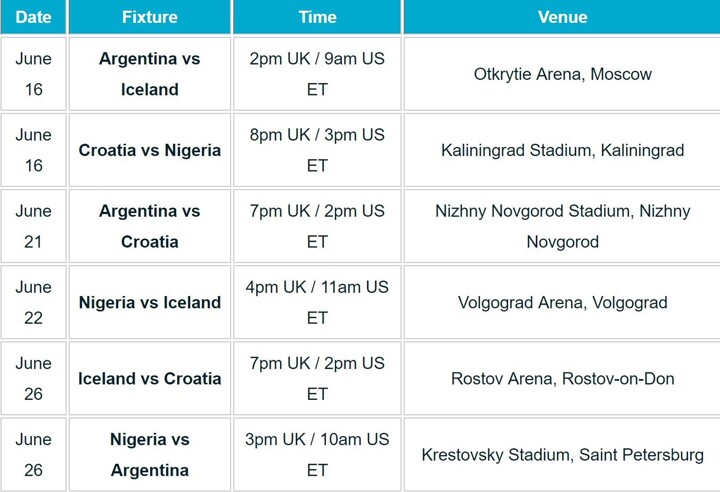
Task: Click the Rostov Arena, Rostov-on-Don venue
Action: (562, 378)
